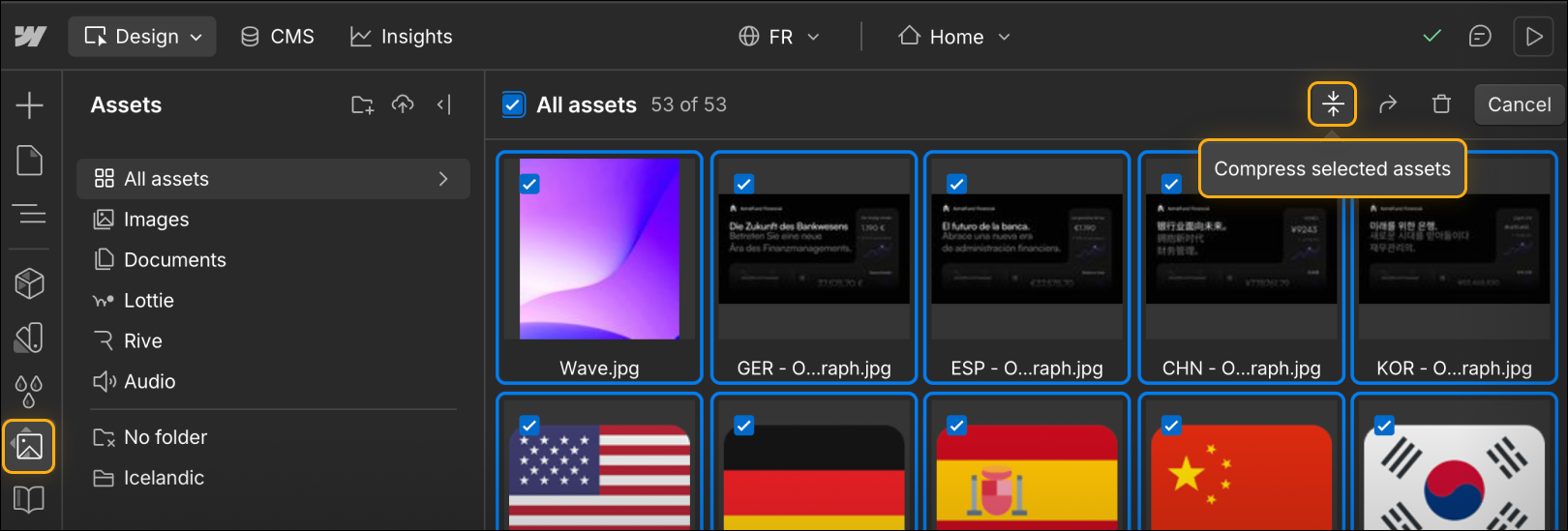Open the CMS tab
Viewport: 1568px width, 531px height.
[278, 37]
